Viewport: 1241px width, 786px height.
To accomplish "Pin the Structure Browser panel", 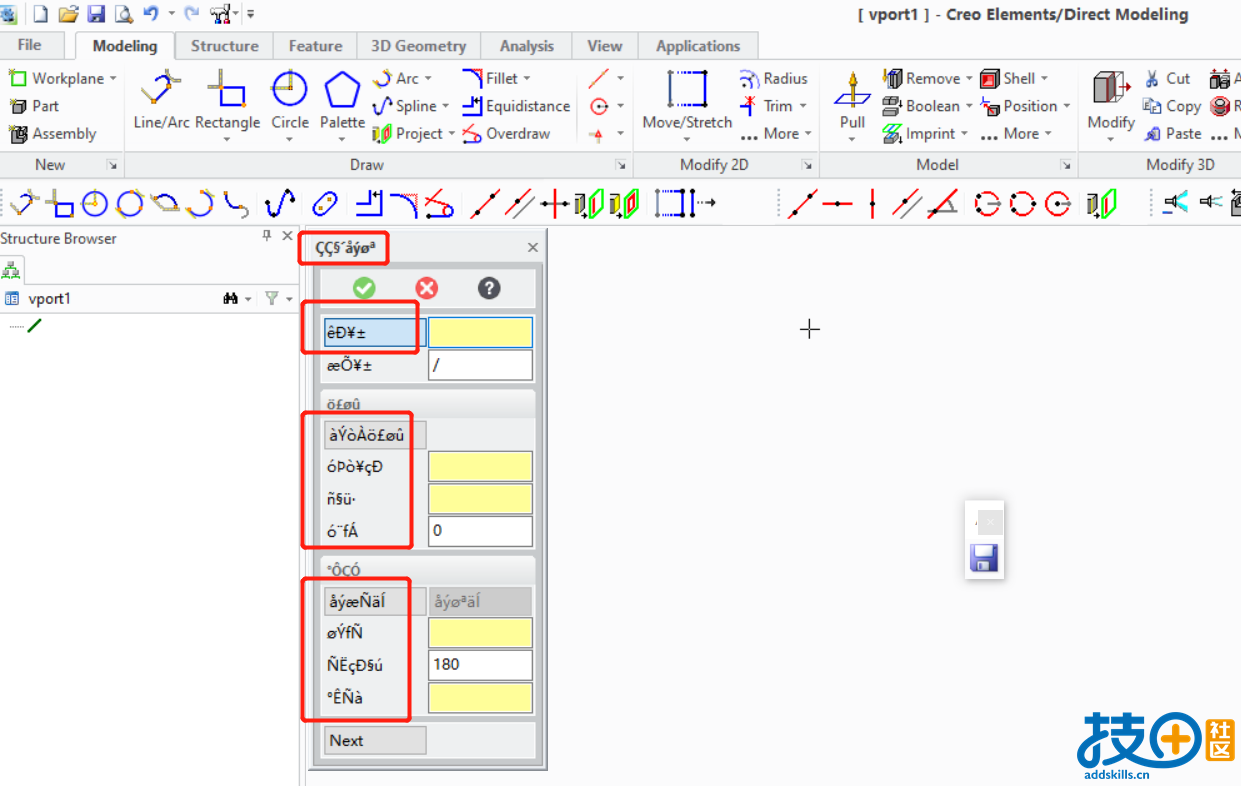I will 267,237.
